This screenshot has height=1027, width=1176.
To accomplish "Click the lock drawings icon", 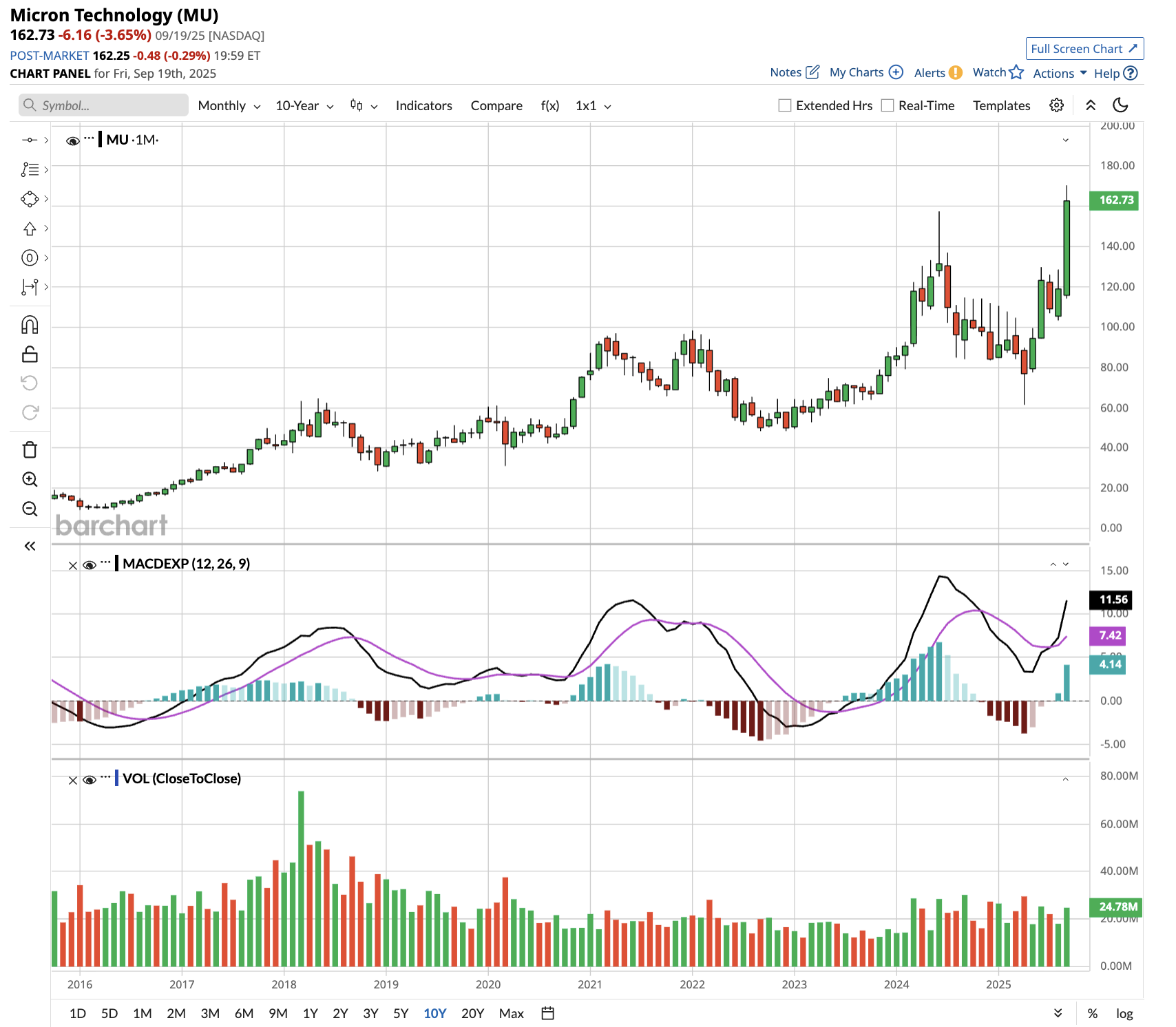I will coord(30,354).
